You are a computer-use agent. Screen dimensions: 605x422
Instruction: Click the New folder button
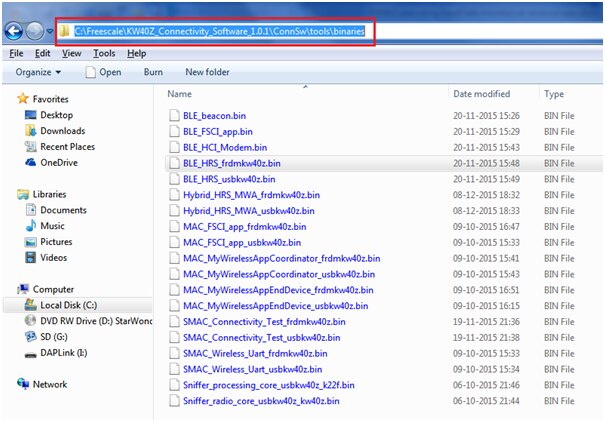click(207, 72)
